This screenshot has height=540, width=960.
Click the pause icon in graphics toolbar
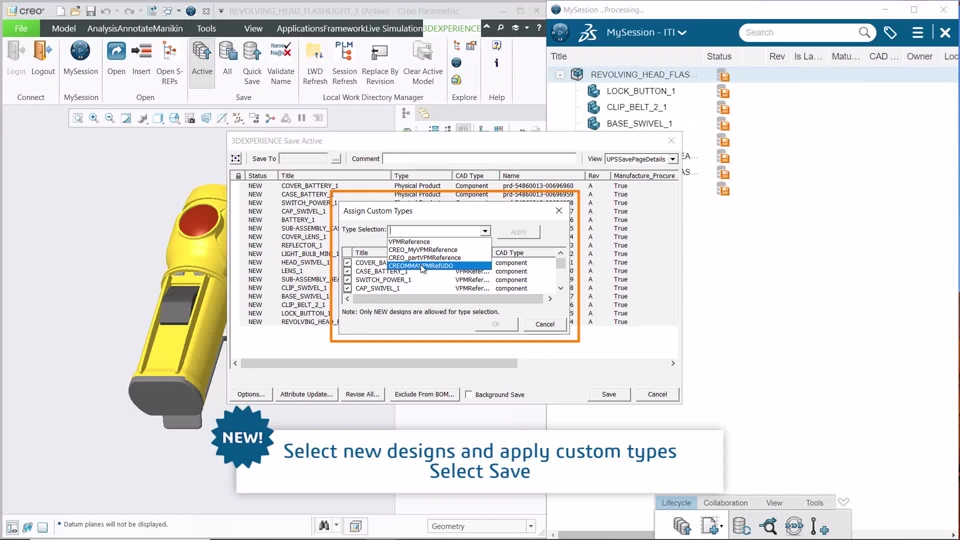pos(302,118)
